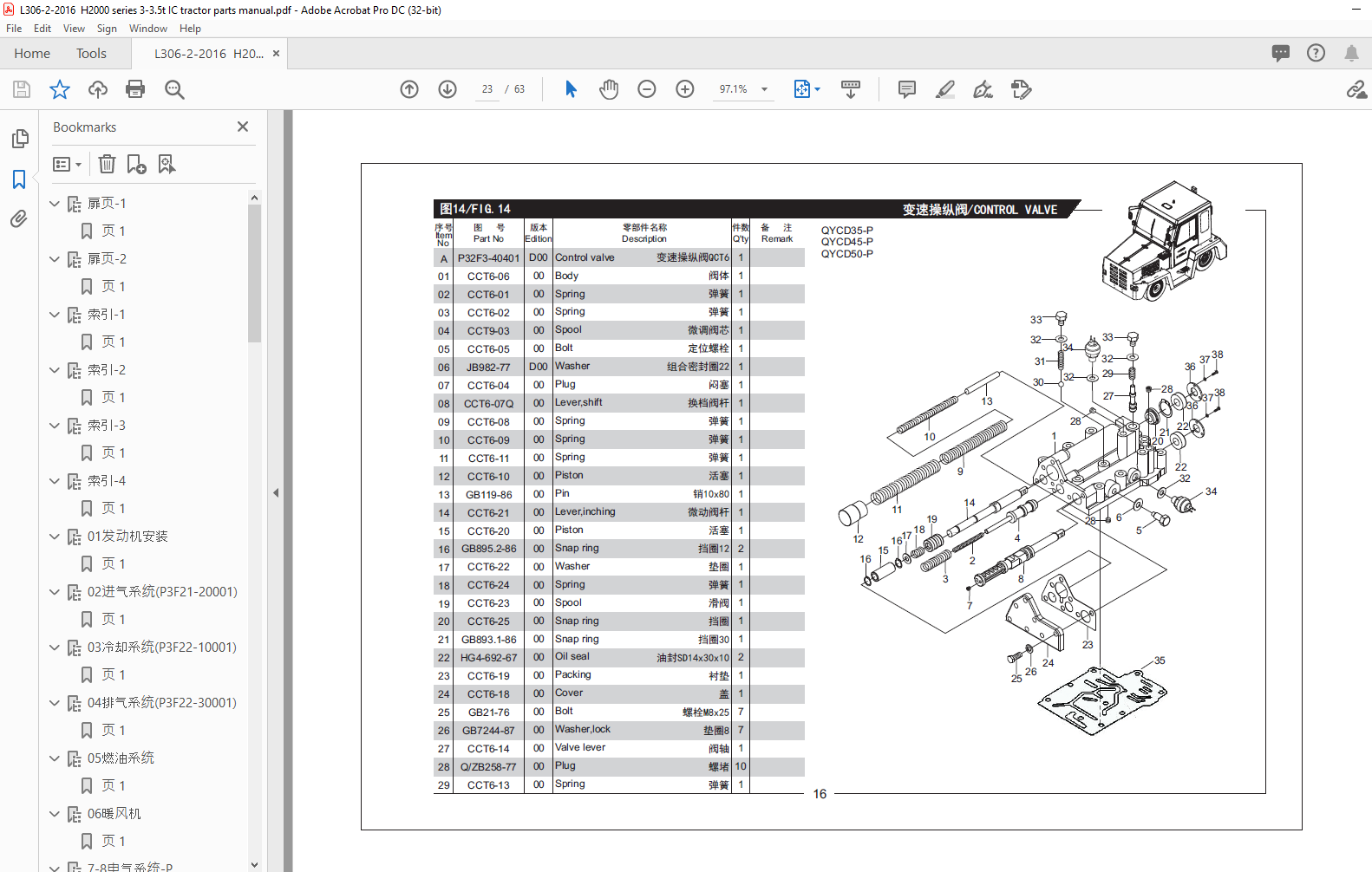Select 页 1 under 01发动机安装

[x=114, y=564]
